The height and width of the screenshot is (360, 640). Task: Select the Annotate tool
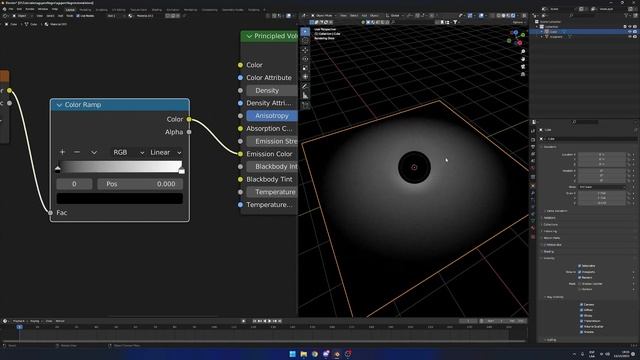305,86
